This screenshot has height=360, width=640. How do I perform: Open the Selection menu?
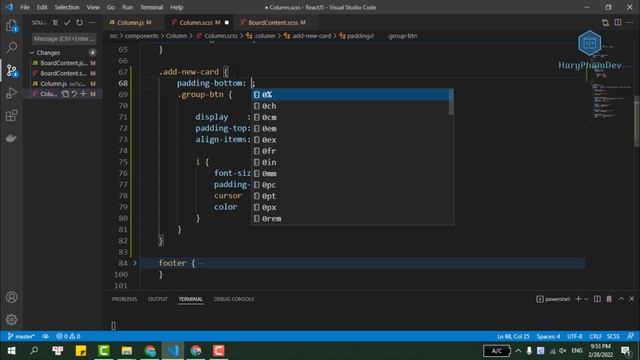(67, 7)
